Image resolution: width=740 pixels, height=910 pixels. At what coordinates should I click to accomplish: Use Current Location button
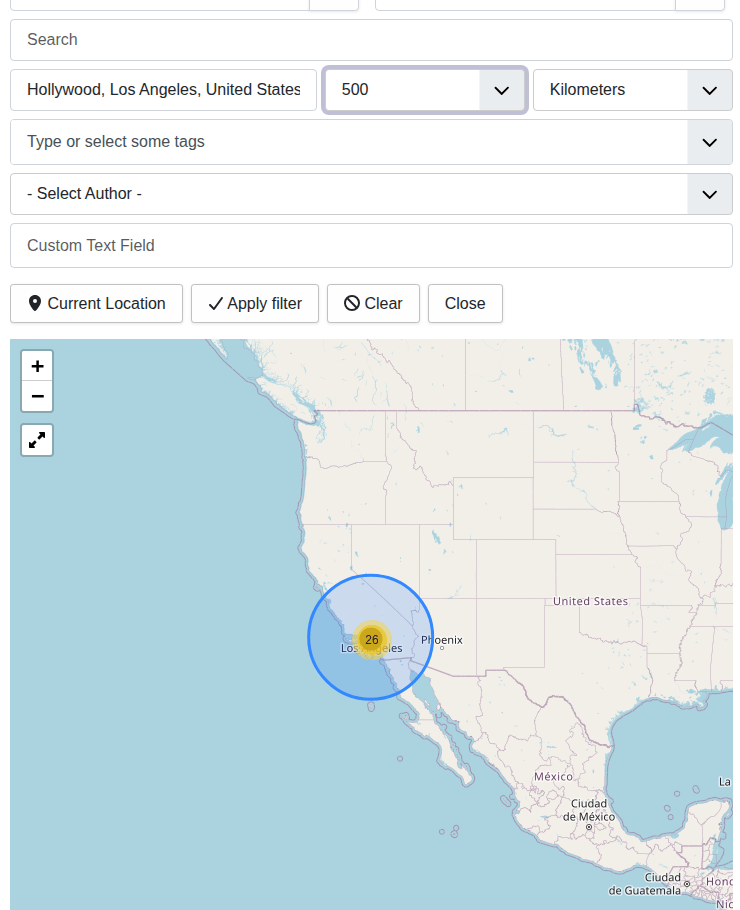click(97, 304)
